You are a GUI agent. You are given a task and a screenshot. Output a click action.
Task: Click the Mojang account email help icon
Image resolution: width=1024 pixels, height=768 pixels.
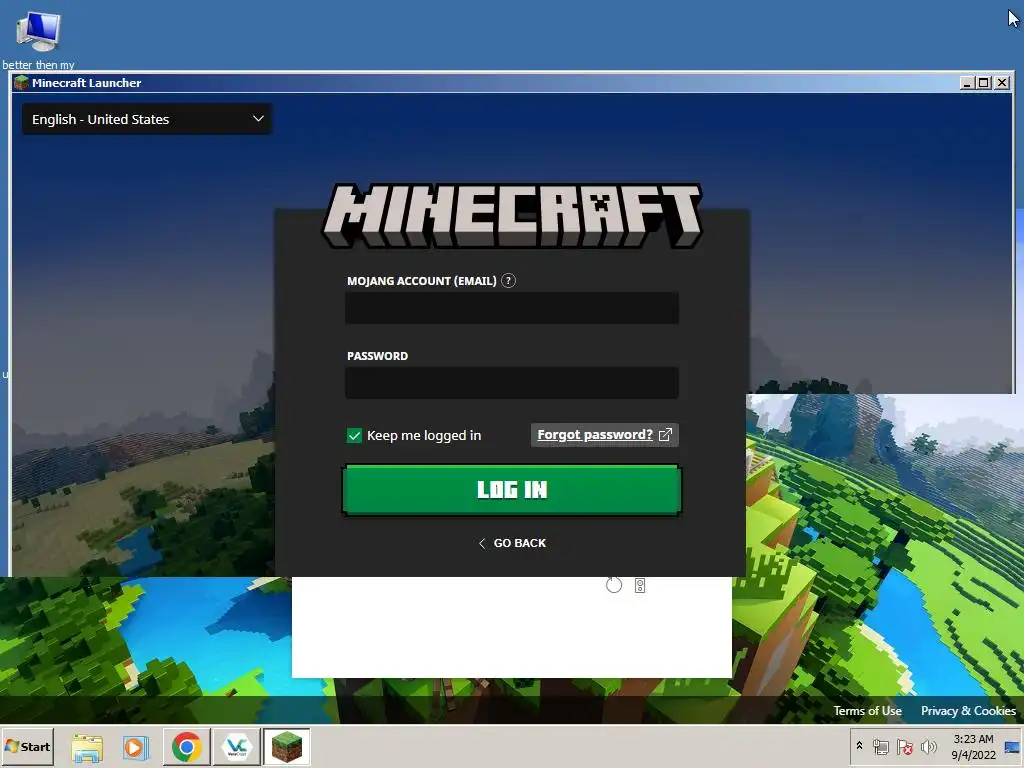pyautogui.click(x=508, y=281)
